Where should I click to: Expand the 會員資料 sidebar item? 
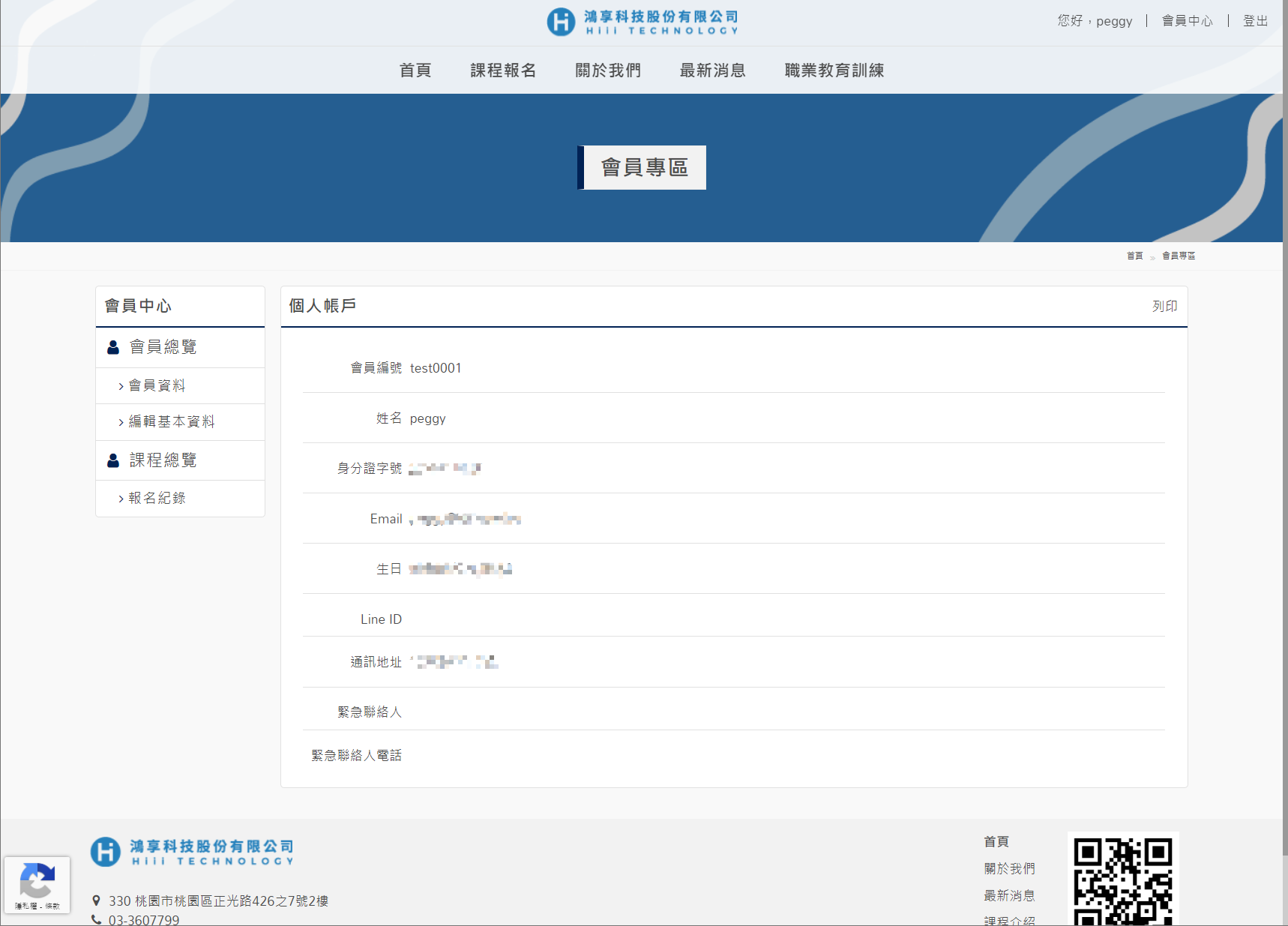(x=157, y=385)
